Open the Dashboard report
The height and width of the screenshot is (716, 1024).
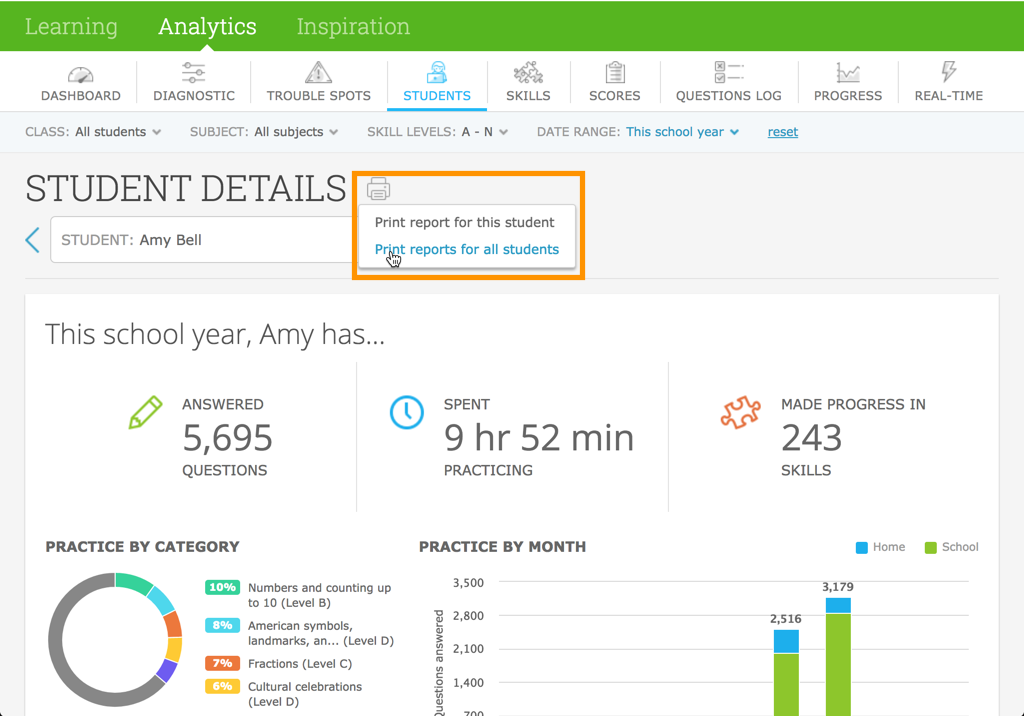click(80, 81)
